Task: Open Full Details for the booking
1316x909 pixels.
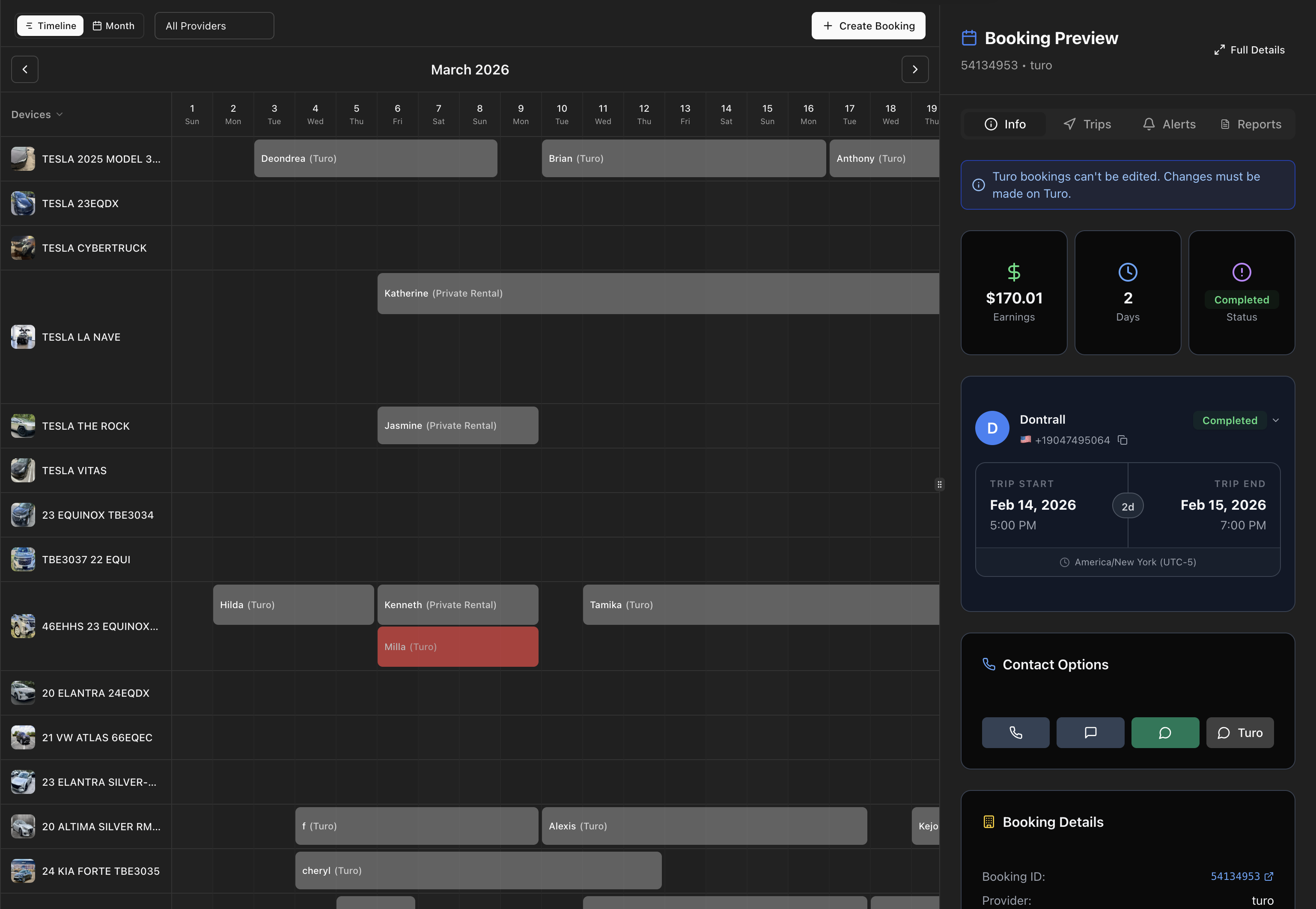Action: pos(1249,50)
